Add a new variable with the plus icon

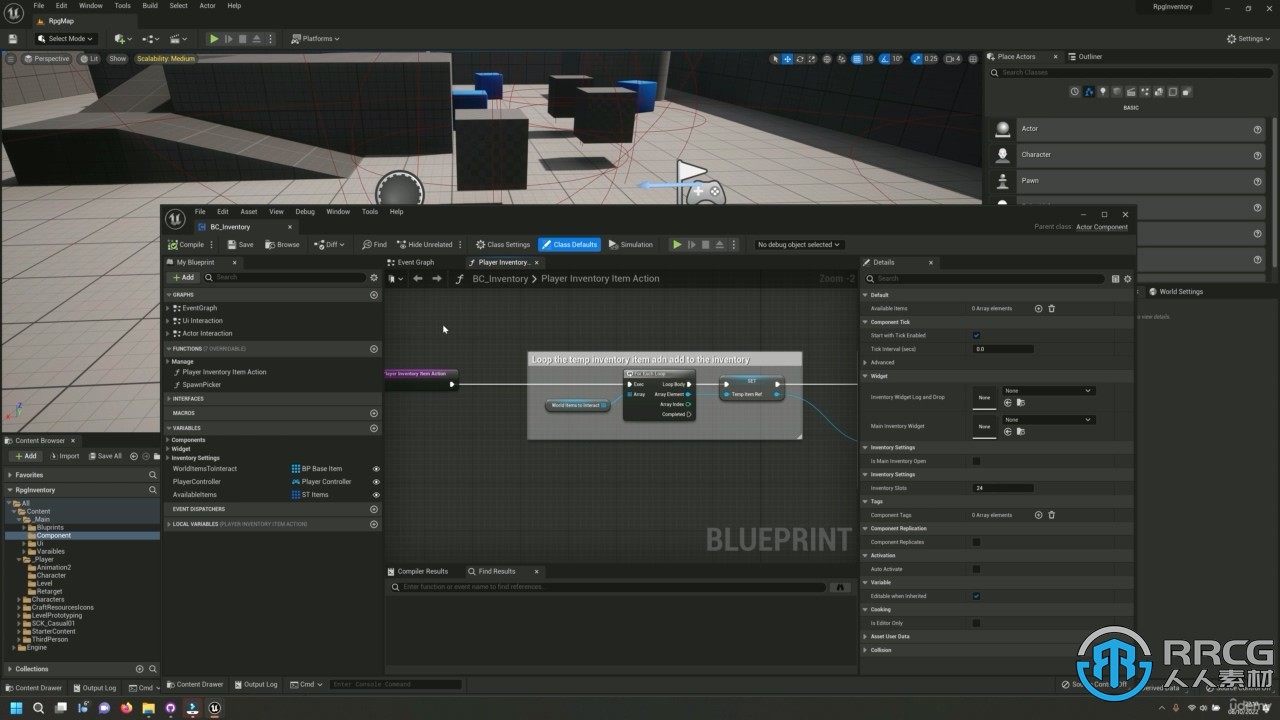pos(374,428)
